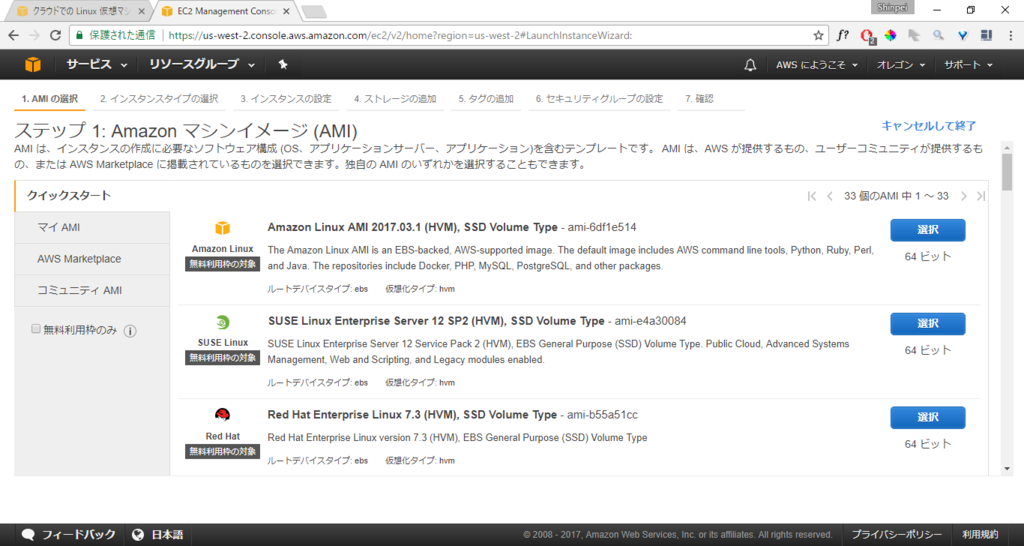
Task: Enable 無料利用枠のみ checkbox
Action: click(36, 329)
